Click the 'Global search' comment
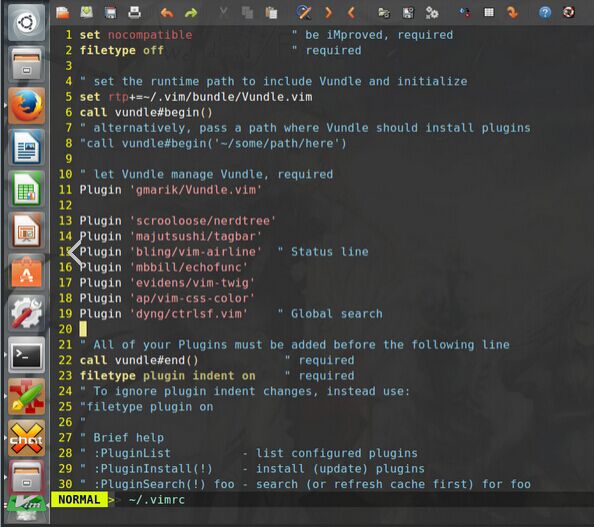This screenshot has height=527, width=594. [337, 314]
